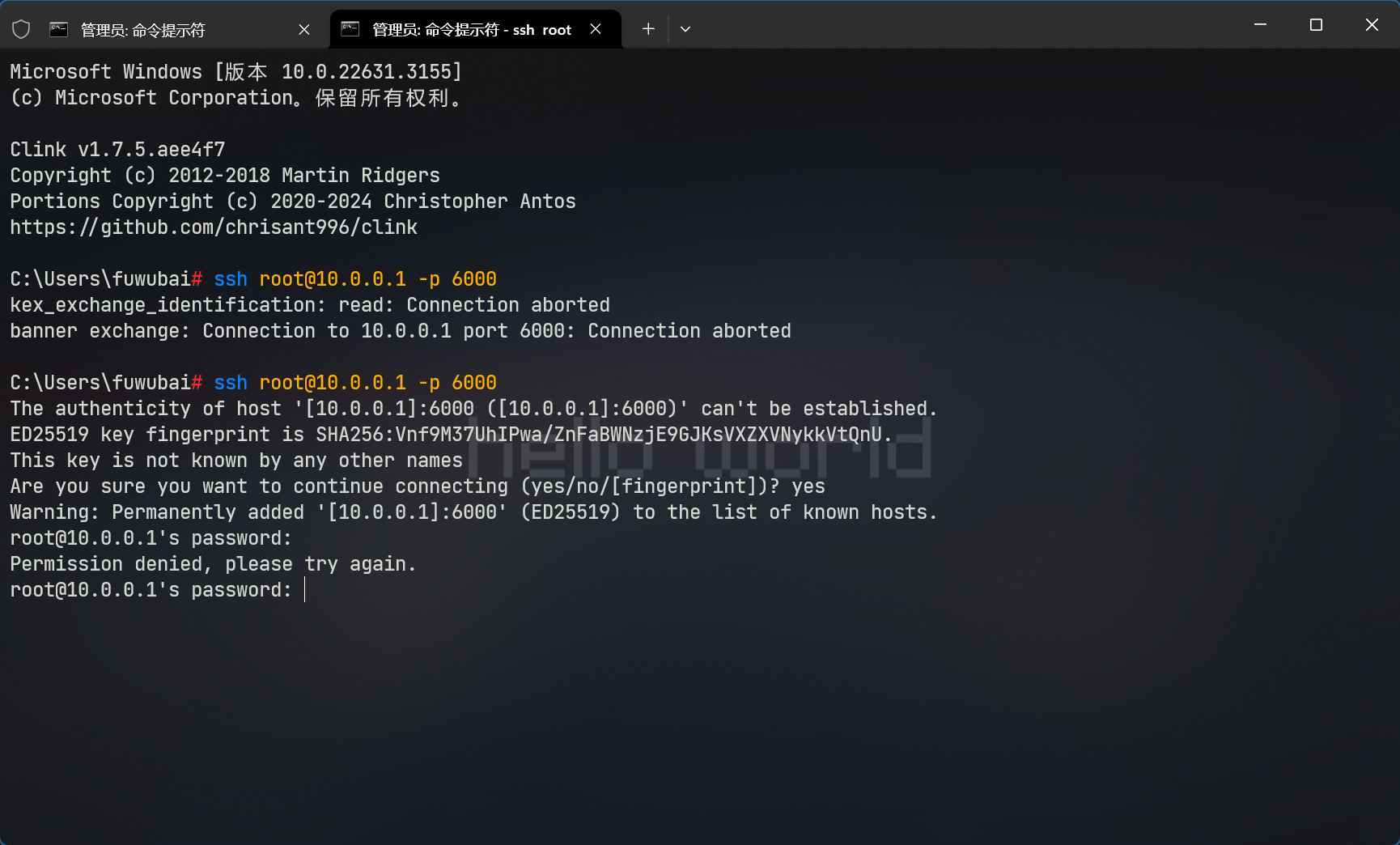The width and height of the screenshot is (1400, 845).
Task: Open a new tab with the plus button
Action: [648, 29]
